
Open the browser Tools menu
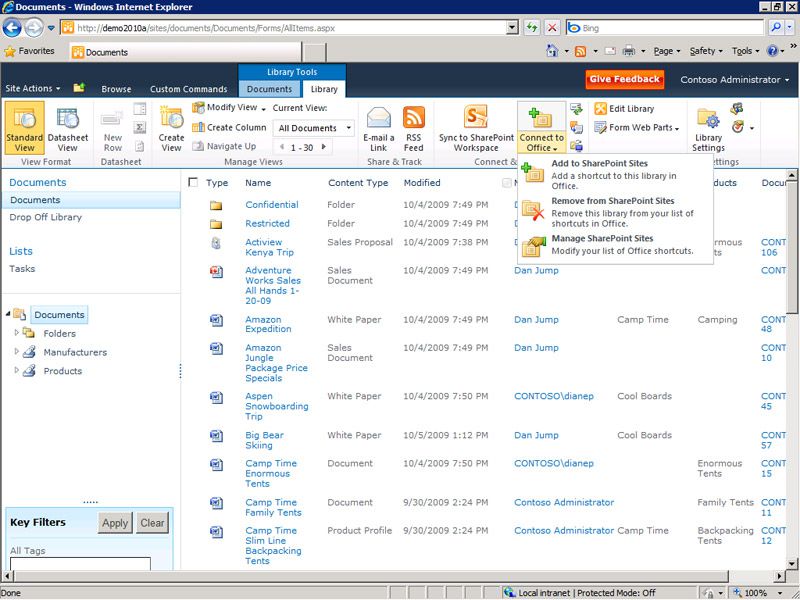pos(745,51)
